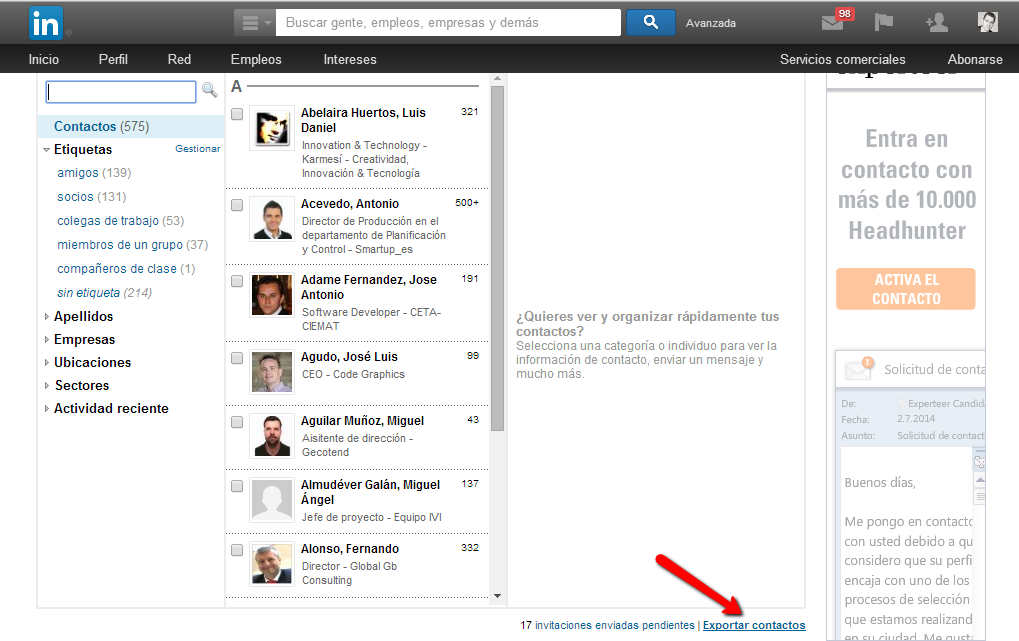The width and height of the screenshot is (1019, 641).
Task: Click Abelaira Huertos profile photo
Action: tap(272, 128)
